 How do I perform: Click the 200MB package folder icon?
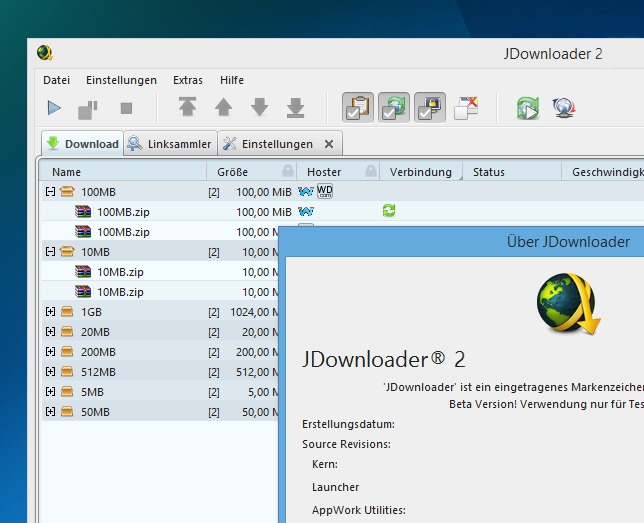pyautogui.click(x=67, y=351)
